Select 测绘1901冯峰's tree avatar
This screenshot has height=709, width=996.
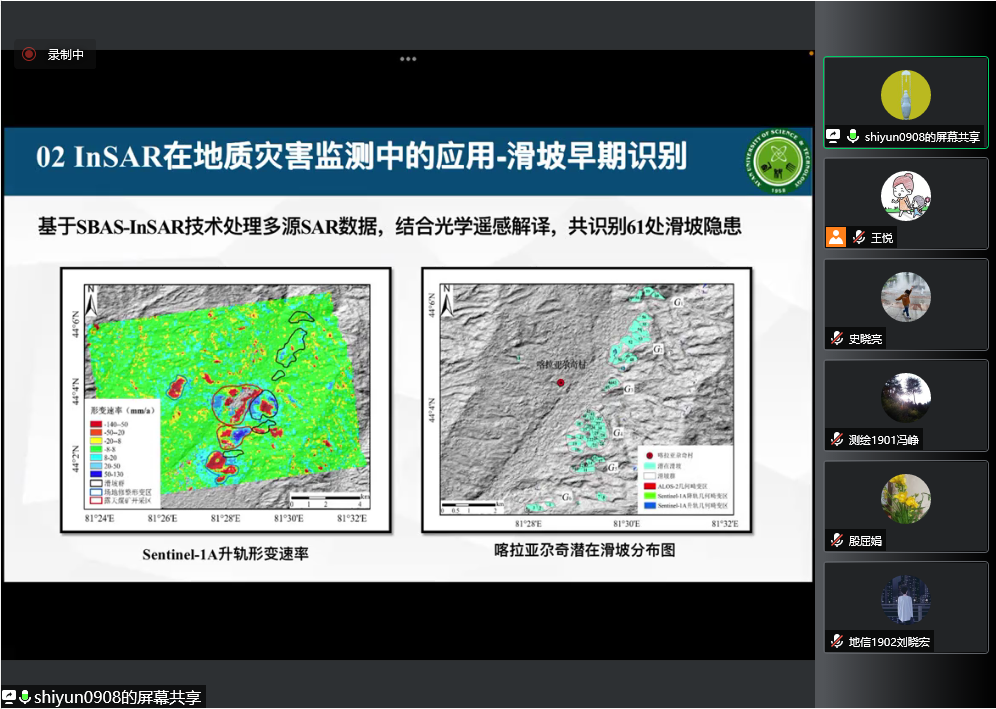905,398
